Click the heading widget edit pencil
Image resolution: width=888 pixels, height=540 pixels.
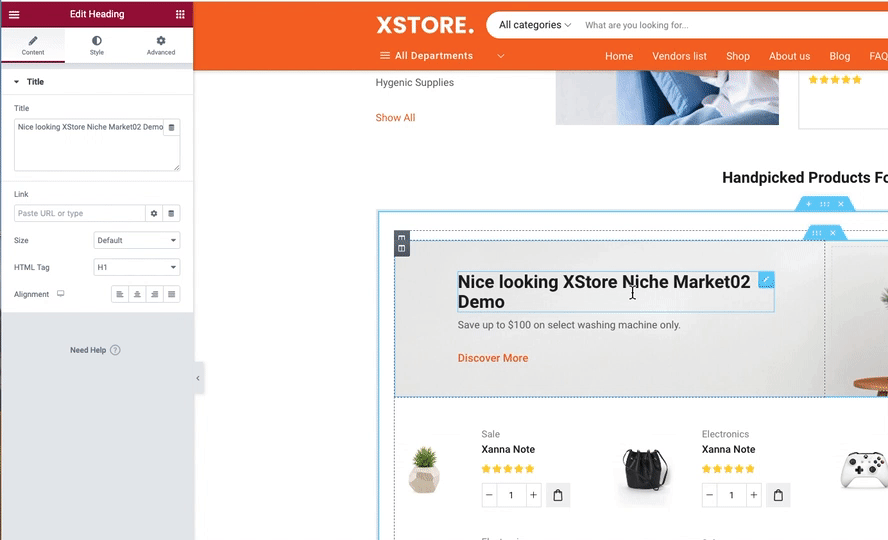(766, 280)
